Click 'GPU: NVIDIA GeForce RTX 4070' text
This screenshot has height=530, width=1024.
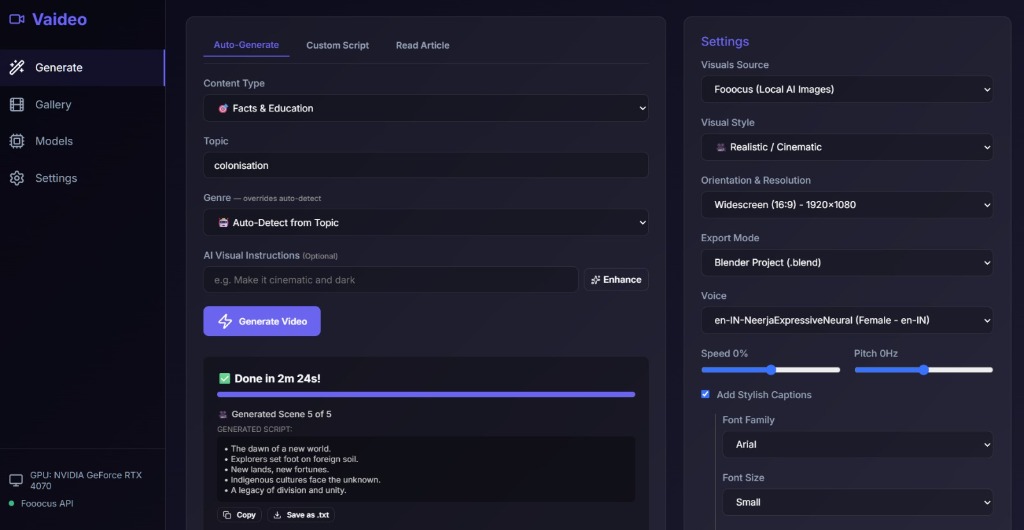pyautogui.click(x=86, y=480)
